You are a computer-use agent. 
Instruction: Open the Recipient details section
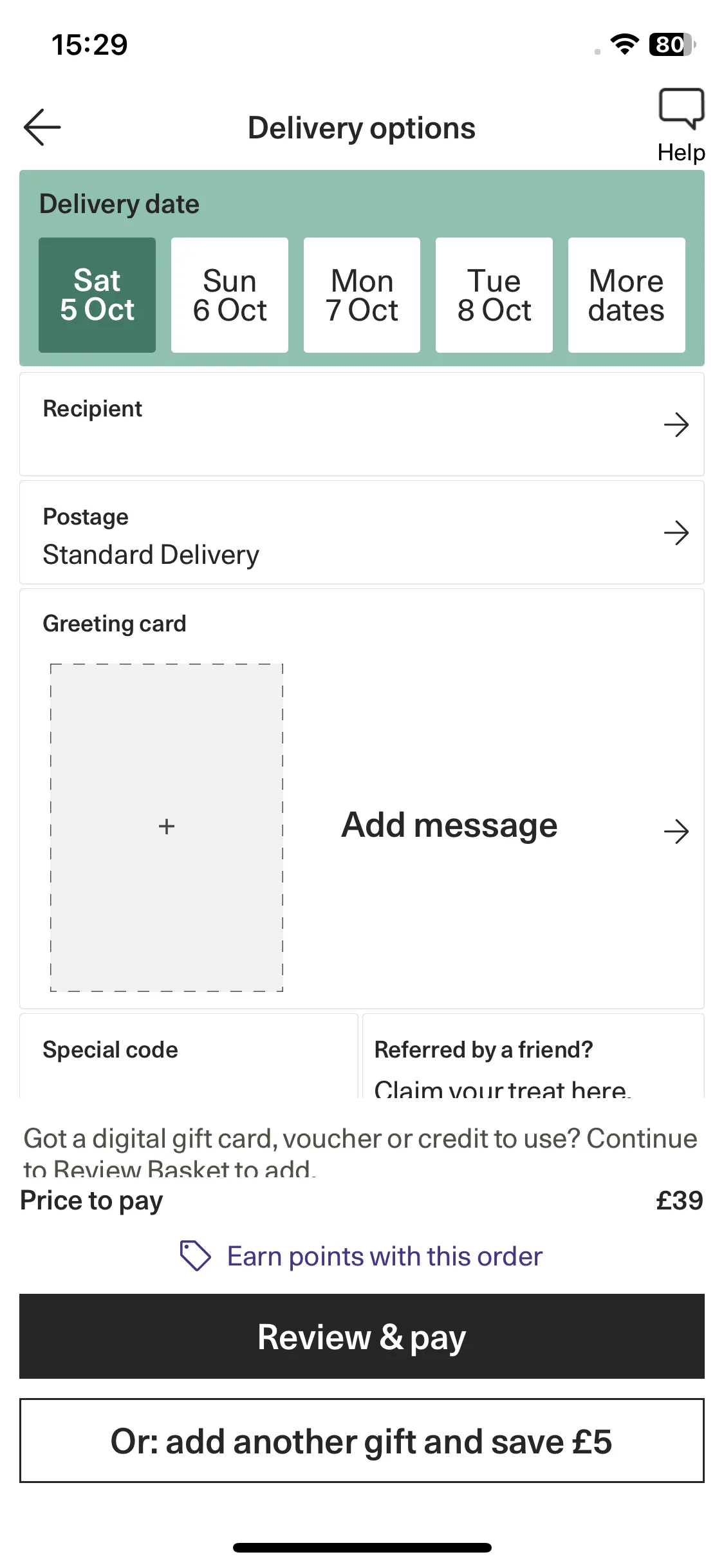pos(362,424)
